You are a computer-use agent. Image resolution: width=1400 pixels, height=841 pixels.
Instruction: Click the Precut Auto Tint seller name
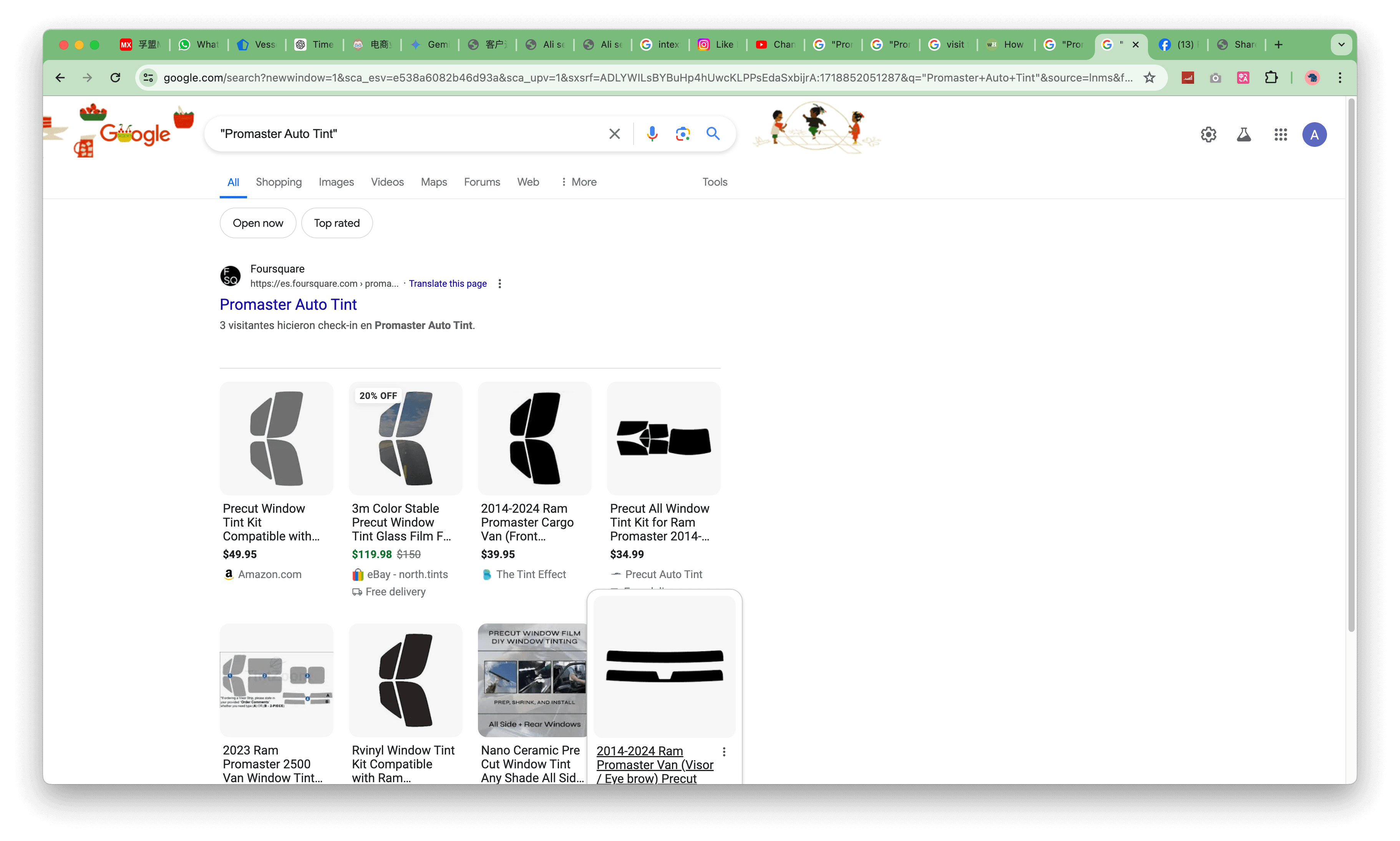(x=664, y=574)
